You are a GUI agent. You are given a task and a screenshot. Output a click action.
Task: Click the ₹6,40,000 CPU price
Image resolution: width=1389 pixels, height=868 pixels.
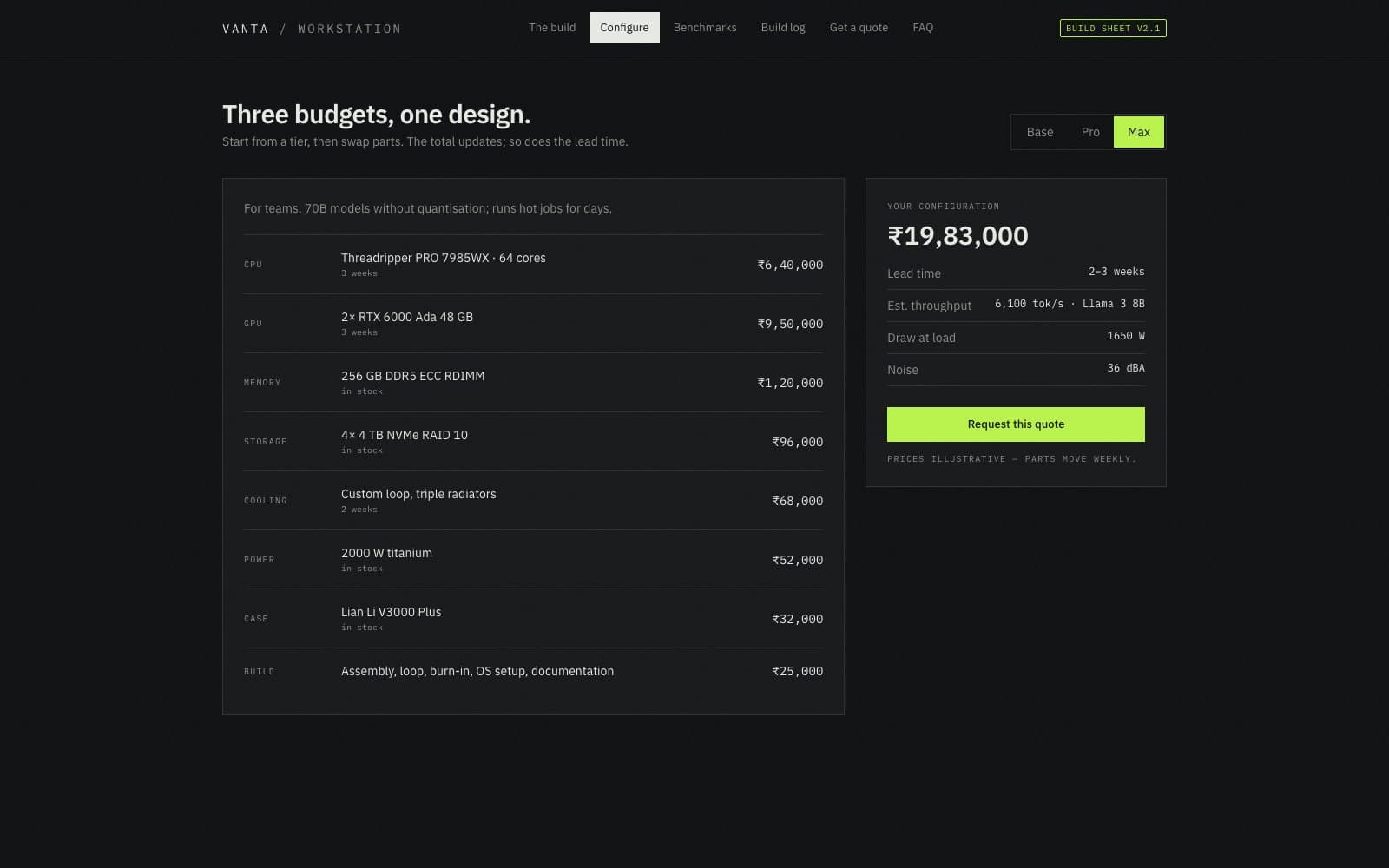tap(790, 265)
